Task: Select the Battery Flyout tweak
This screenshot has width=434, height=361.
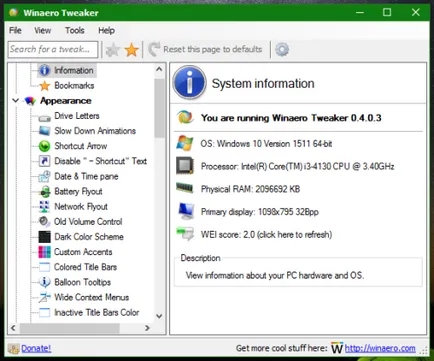Action: (78, 192)
